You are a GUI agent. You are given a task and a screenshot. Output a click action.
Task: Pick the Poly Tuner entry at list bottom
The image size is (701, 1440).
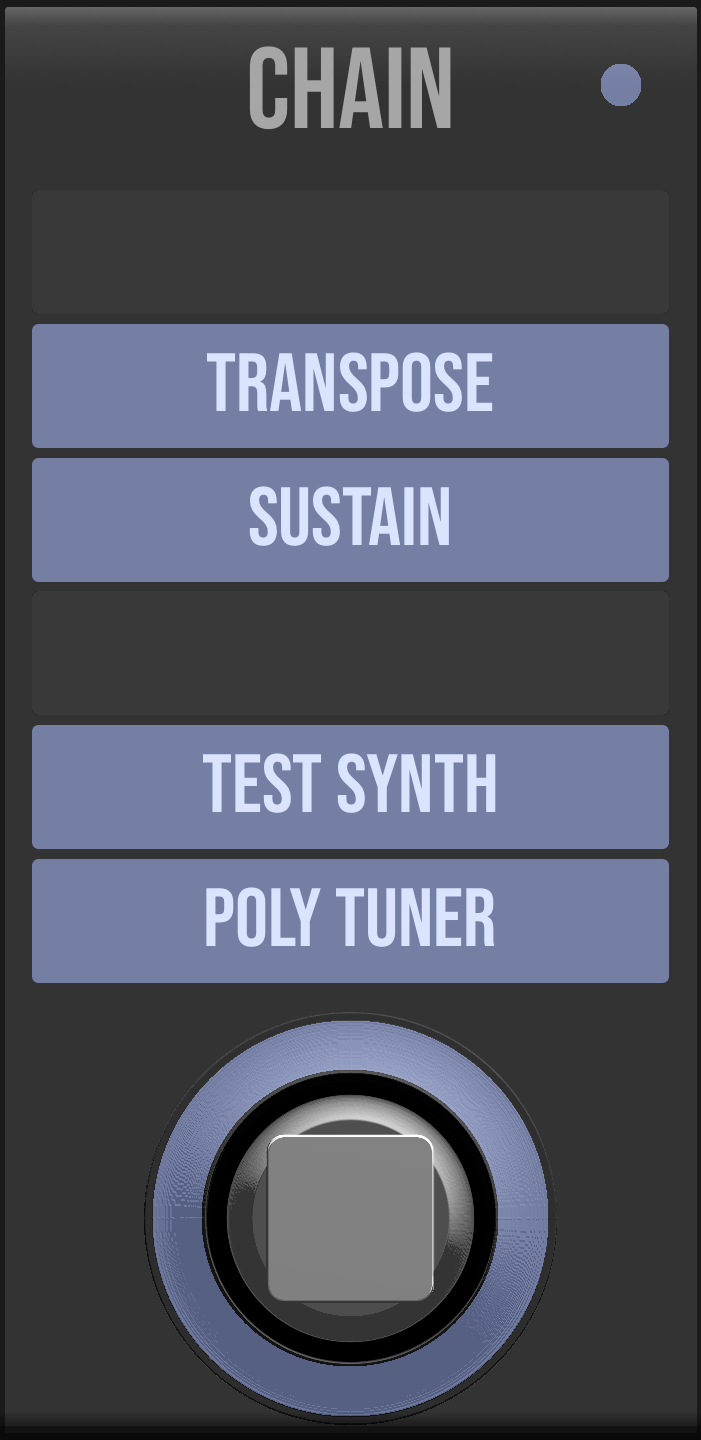350,920
